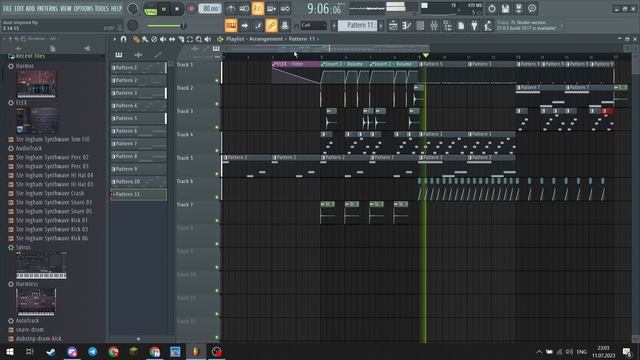Select the Mute tool in playlist
Image resolution: width=640 pixels, height=360 pixels.
[x=163, y=39]
